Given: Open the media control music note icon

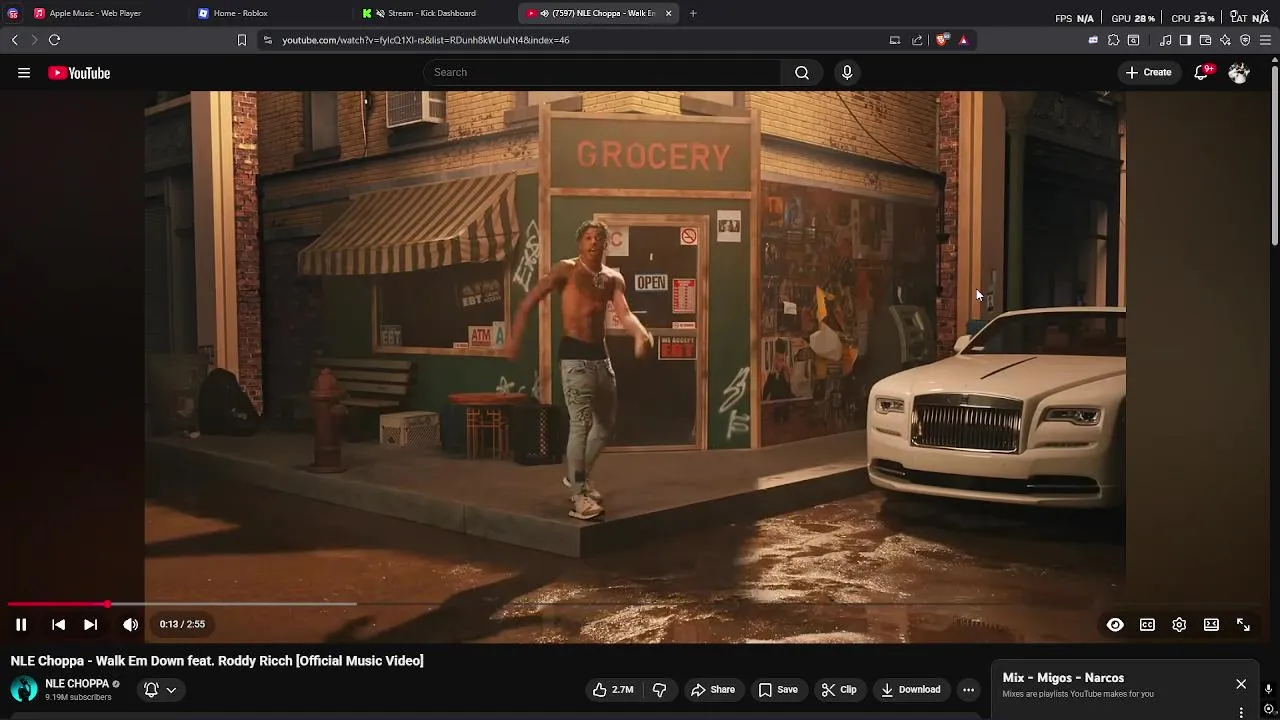Looking at the screenshot, I should 1165,40.
